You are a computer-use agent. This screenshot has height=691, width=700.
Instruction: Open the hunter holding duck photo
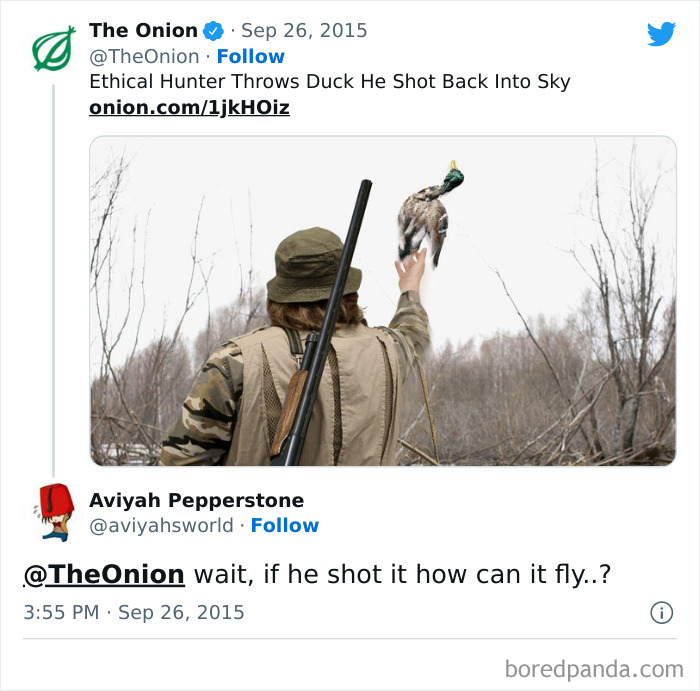(382, 300)
